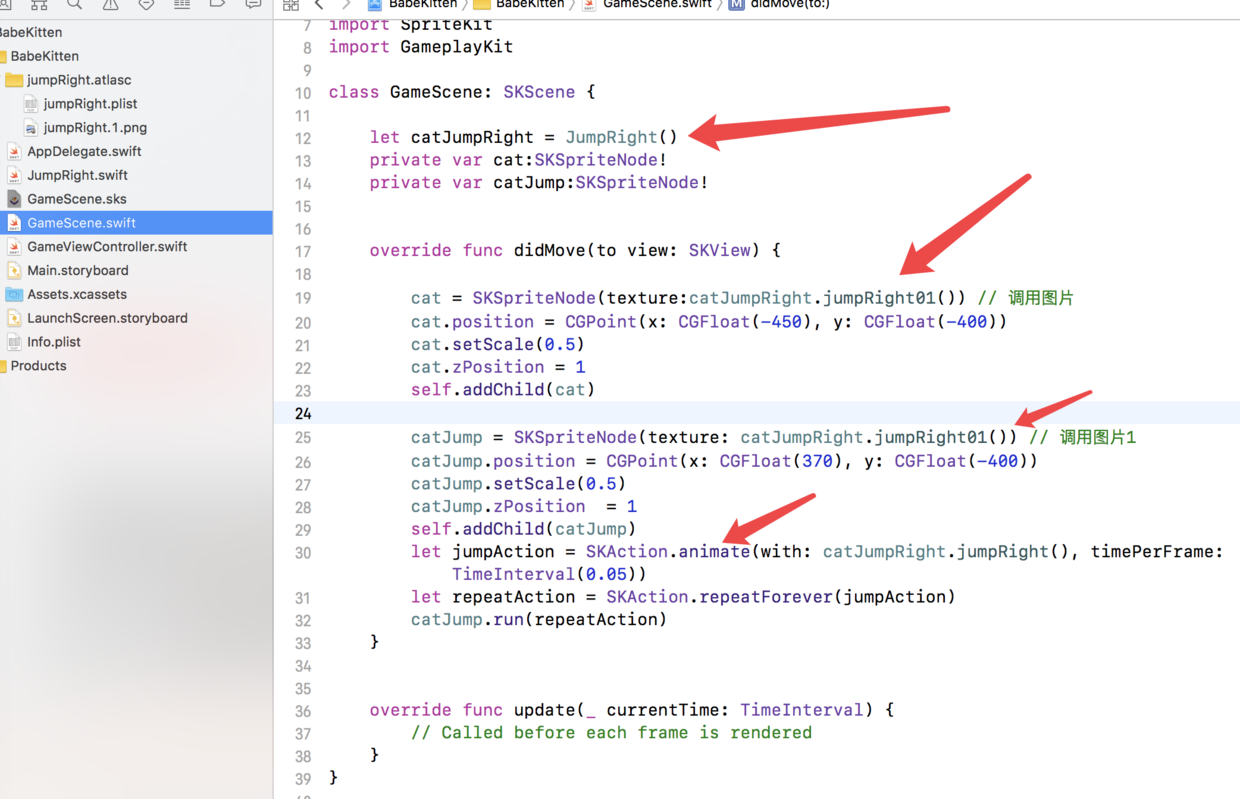Open GameScene.sks scene file
The height and width of the screenshot is (799, 1240).
click(x=136, y=199)
